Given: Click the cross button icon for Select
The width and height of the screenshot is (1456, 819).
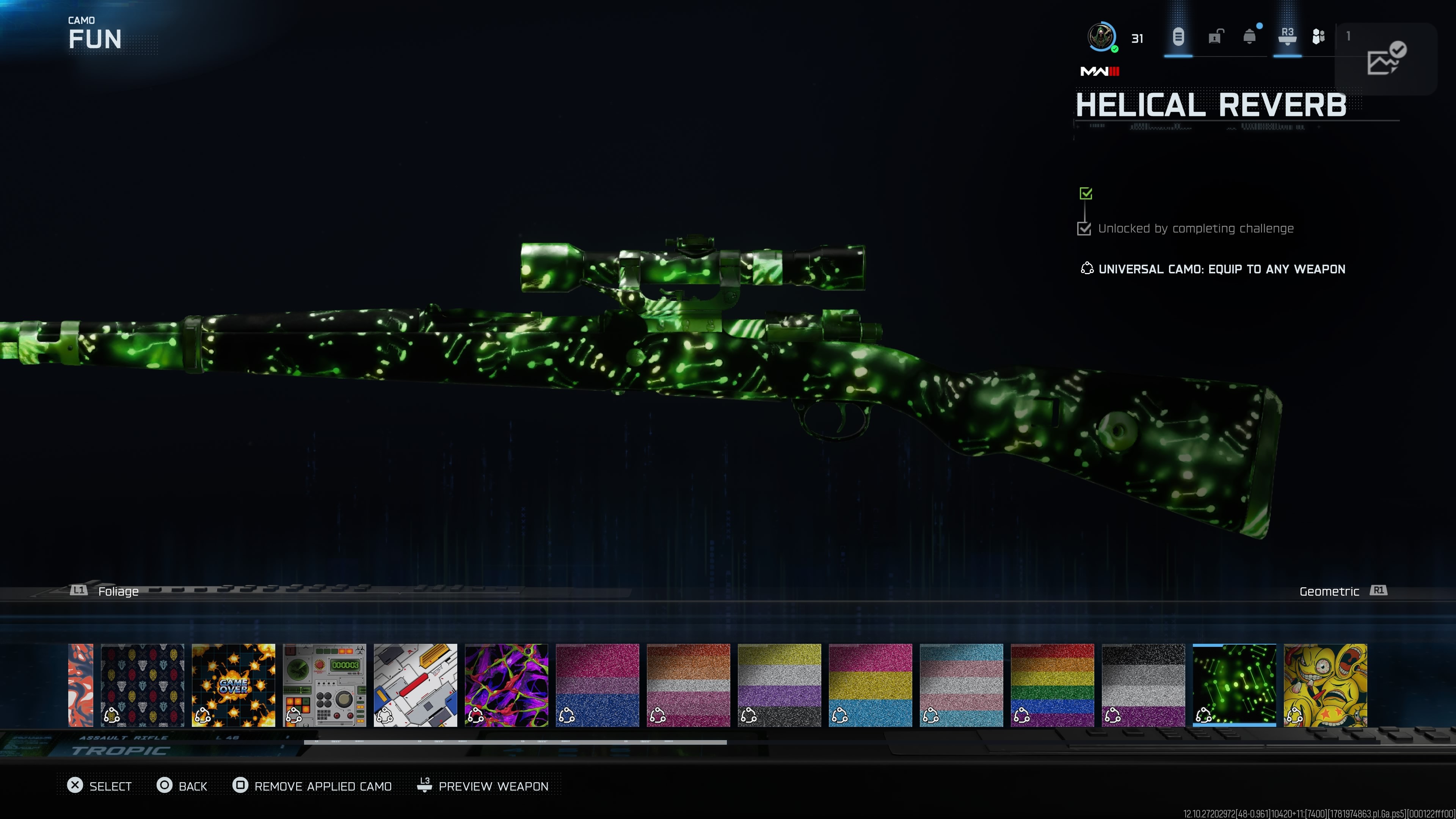Looking at the screenshot, I should click(x=75, y=786).
